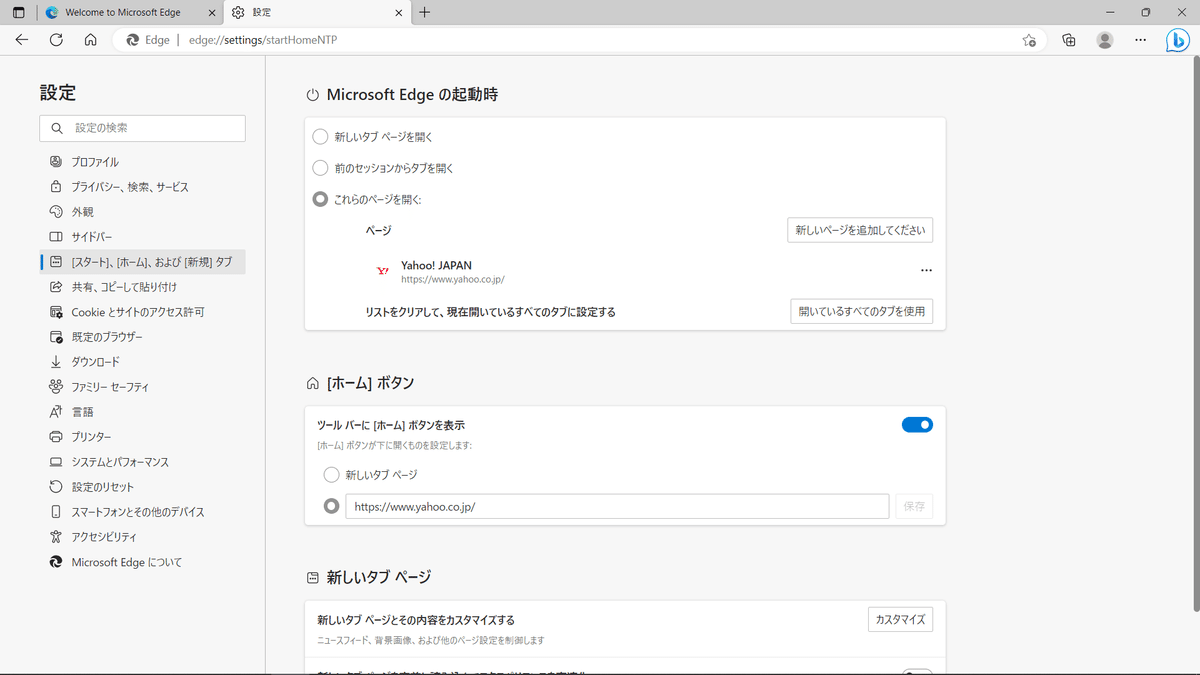
Task: Open プリンター settings section
Action: 142,437
